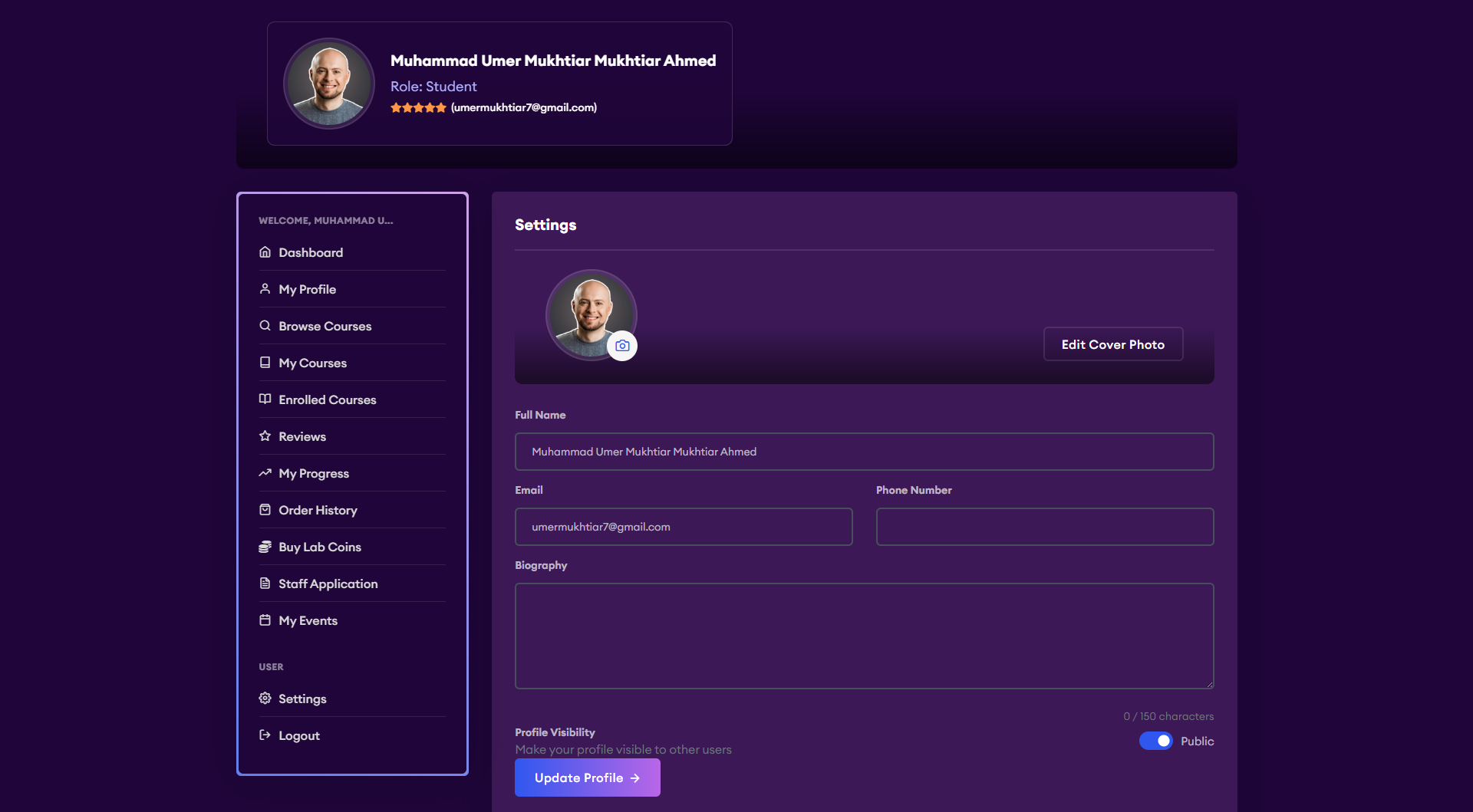The height and width of the screenshot is (812, 1473).
Task: Click the 'WELCOME, MUHAMMAD U...' label
Action: click(x=326, y=221)
